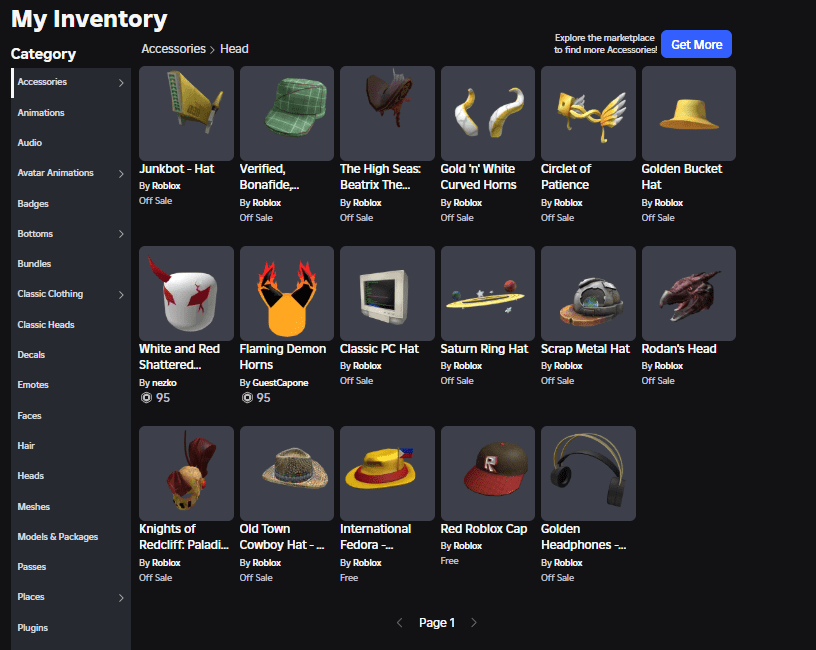The width and height of the screenshot is (816, 650).
Task: Select the Bundles category
Action: pos(71,264)
